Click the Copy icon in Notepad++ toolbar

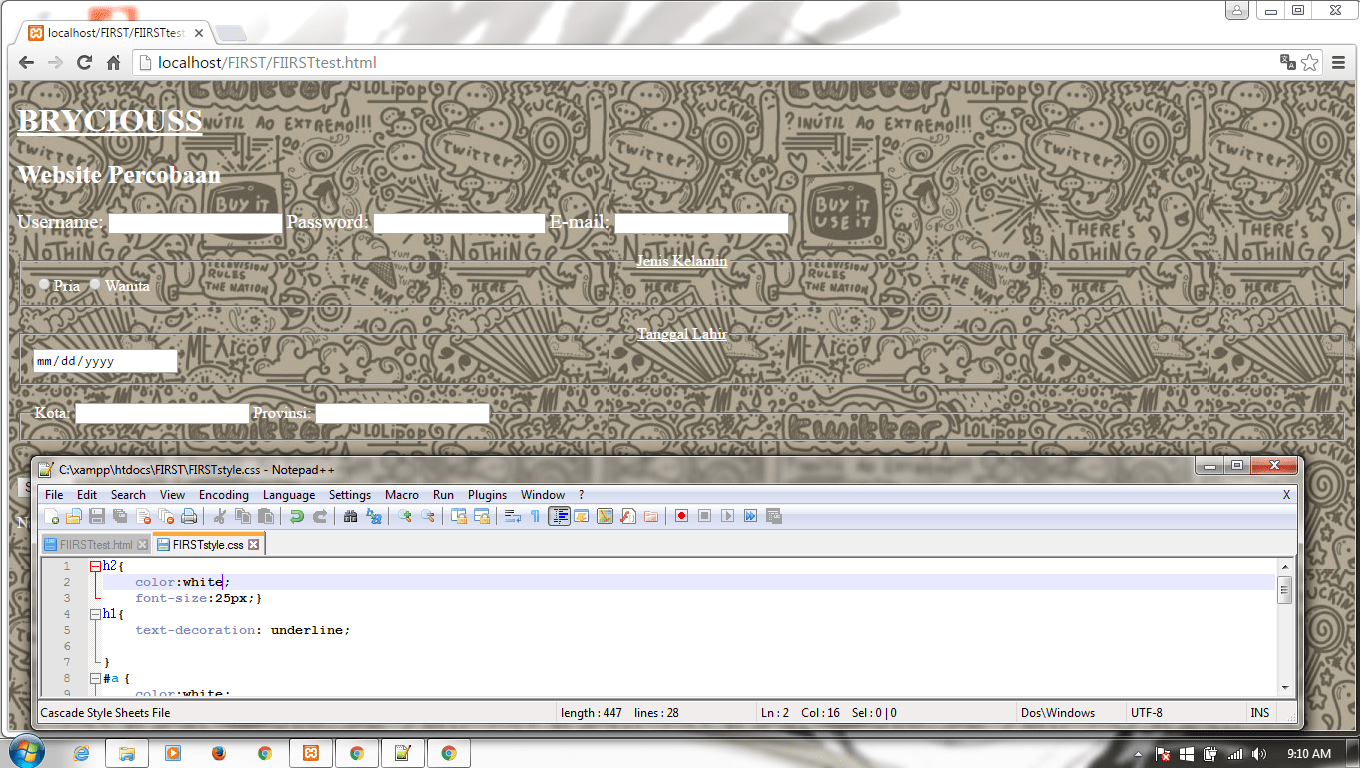243,516
